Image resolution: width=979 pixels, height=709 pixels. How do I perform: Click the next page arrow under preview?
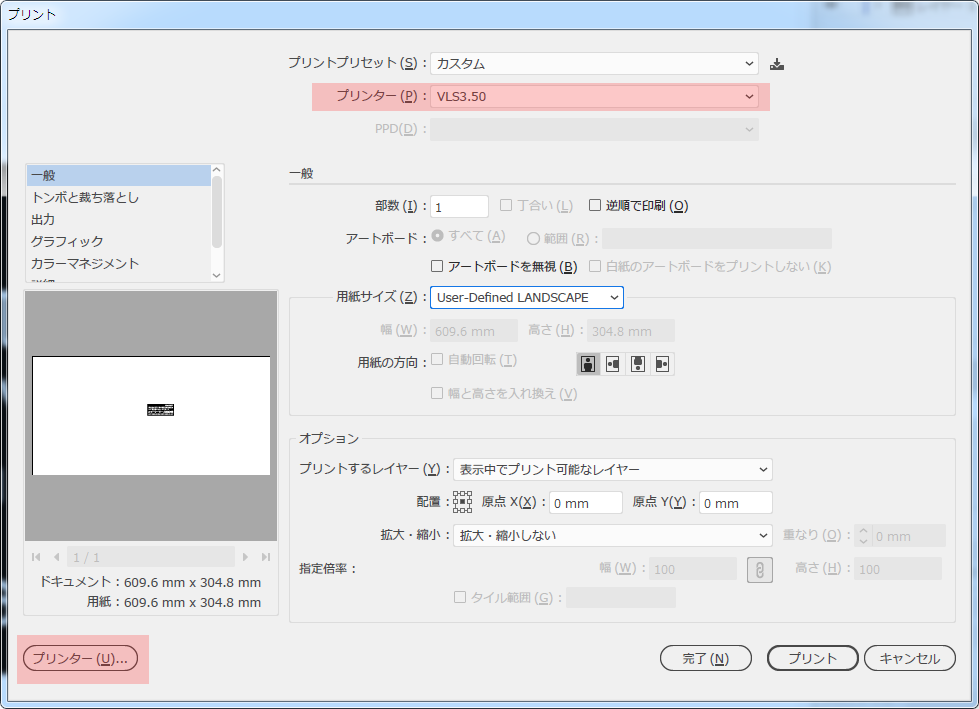click(x=245, y=557)
